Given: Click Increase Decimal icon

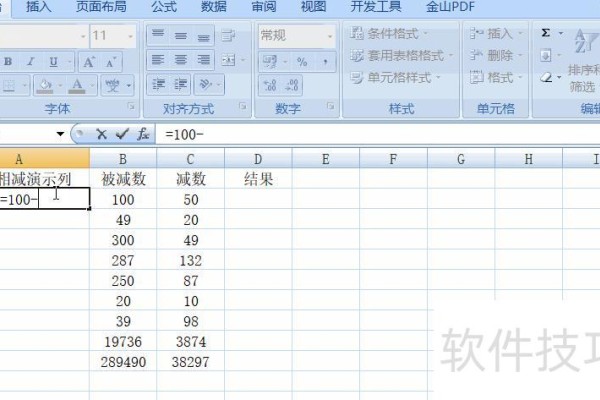Looking at the screenshot, I should 270,85.
